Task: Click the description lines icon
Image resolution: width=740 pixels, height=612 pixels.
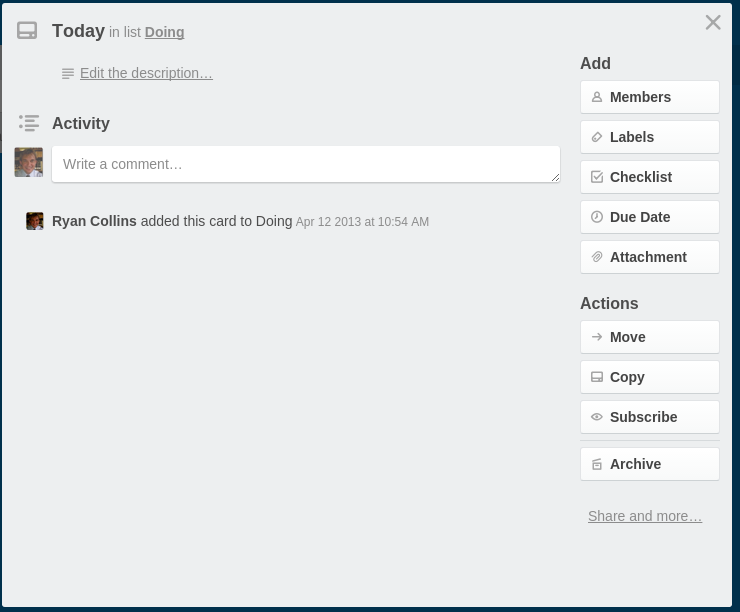Action: 68,74
